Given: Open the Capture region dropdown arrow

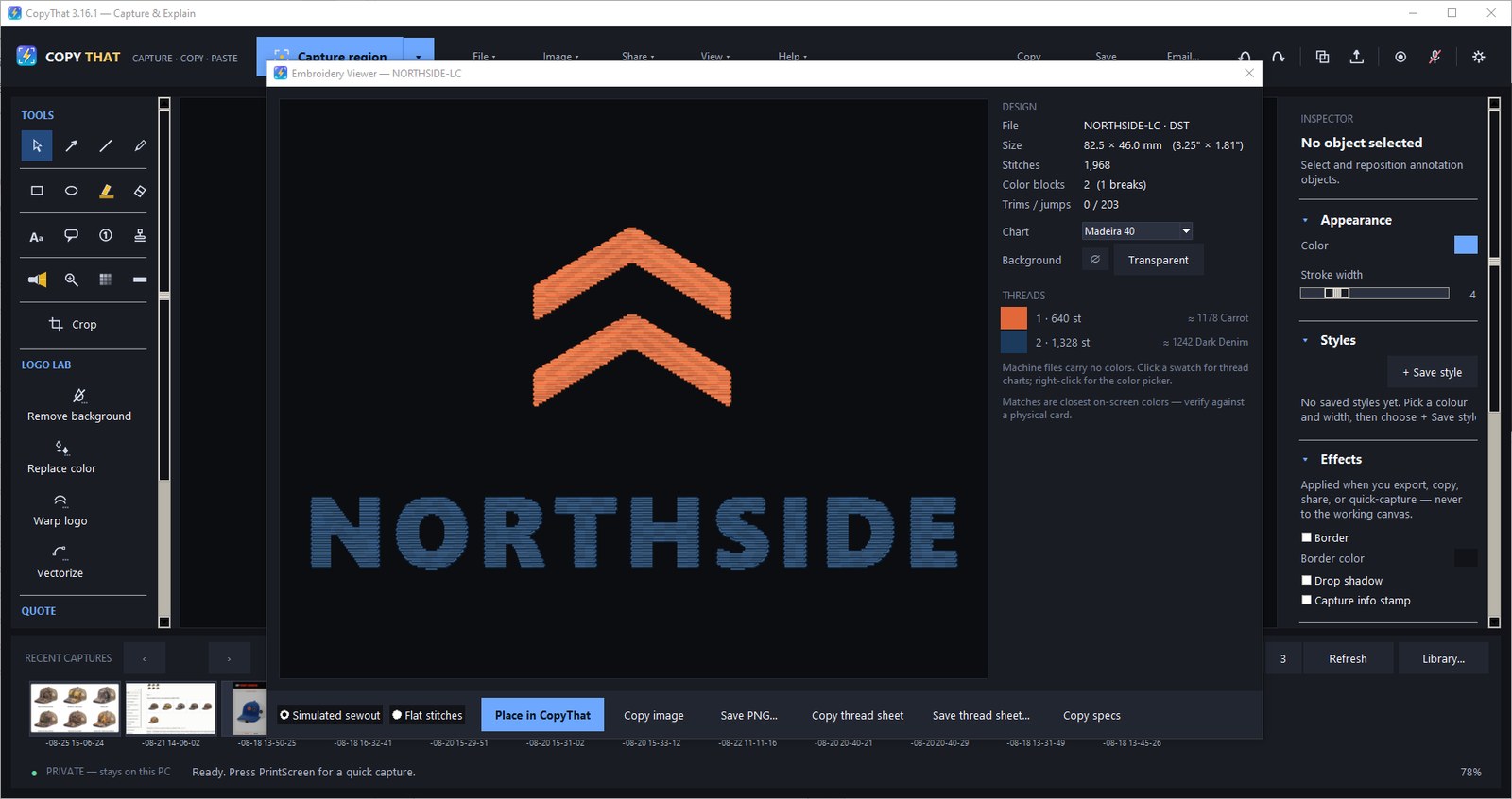Looking at the screenshot, I should (419, 57).
